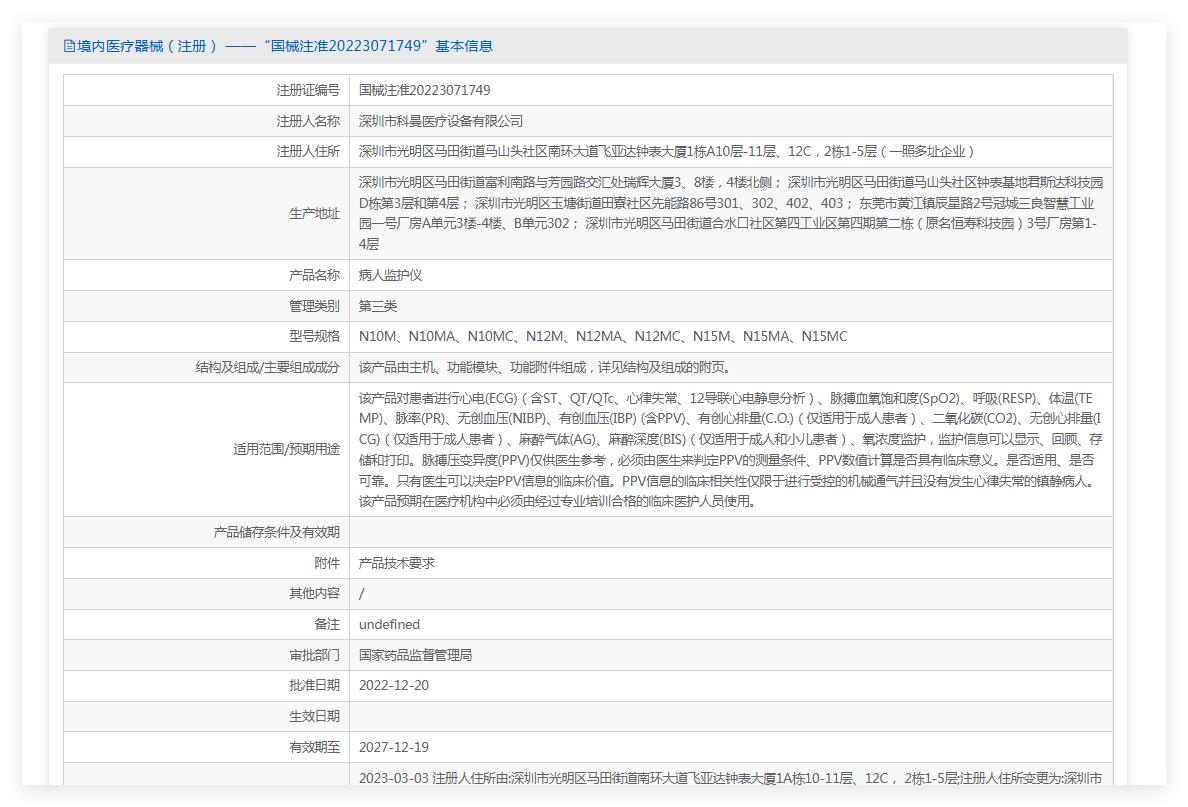Click the 2023-03-03 change record text

pos(730,778)
